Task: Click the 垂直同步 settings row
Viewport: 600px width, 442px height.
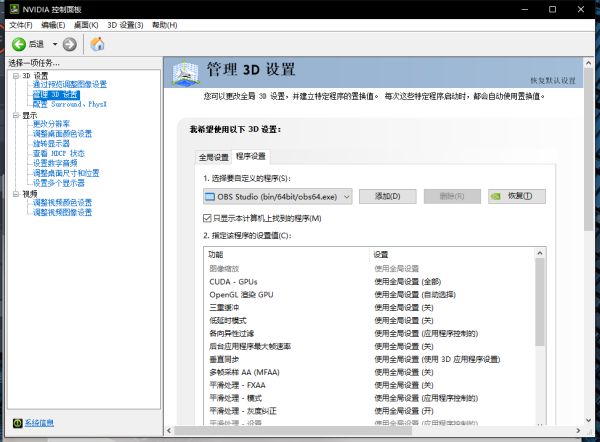Action: click(x=369, y=360)
